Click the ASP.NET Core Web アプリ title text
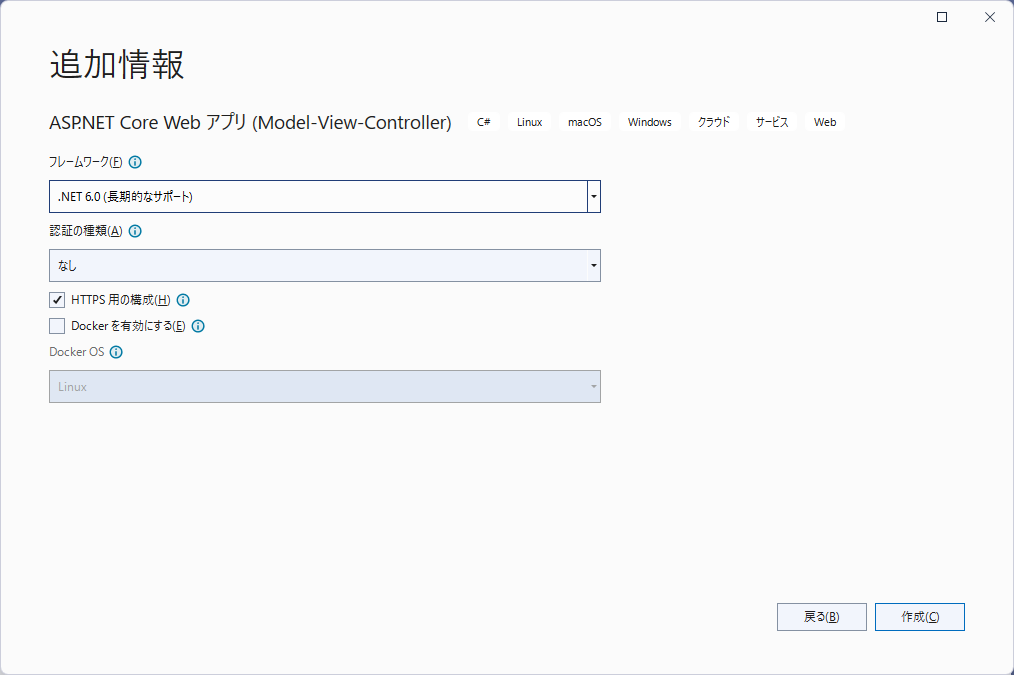 (x=250, y=122)
